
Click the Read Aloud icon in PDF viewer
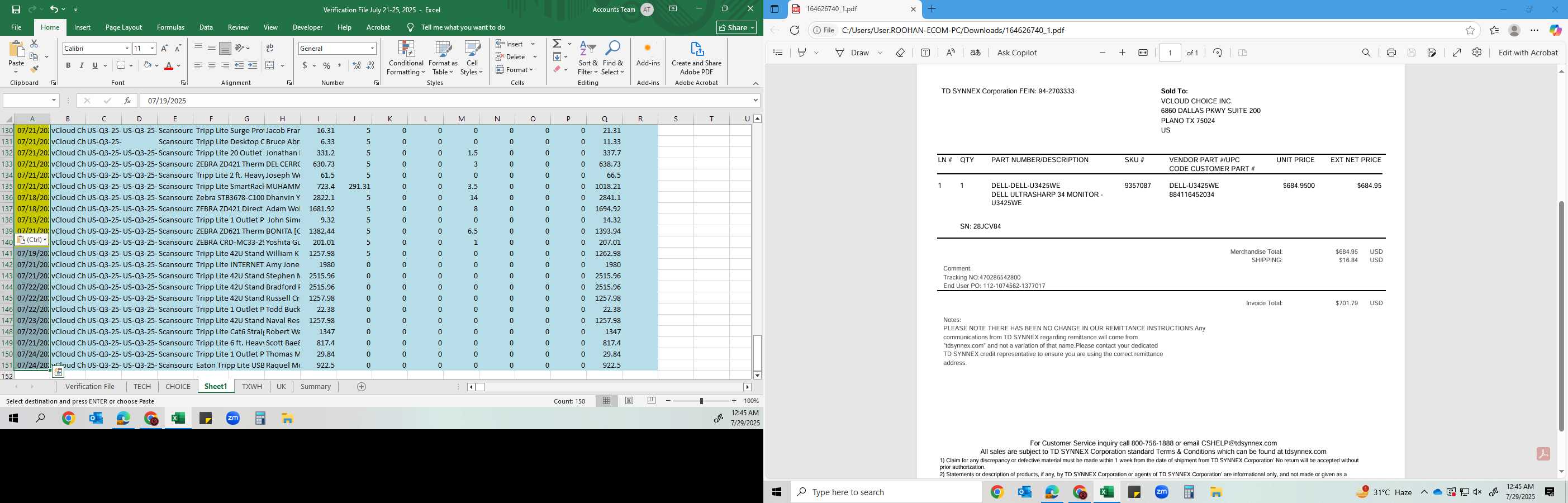pos(950,53)
